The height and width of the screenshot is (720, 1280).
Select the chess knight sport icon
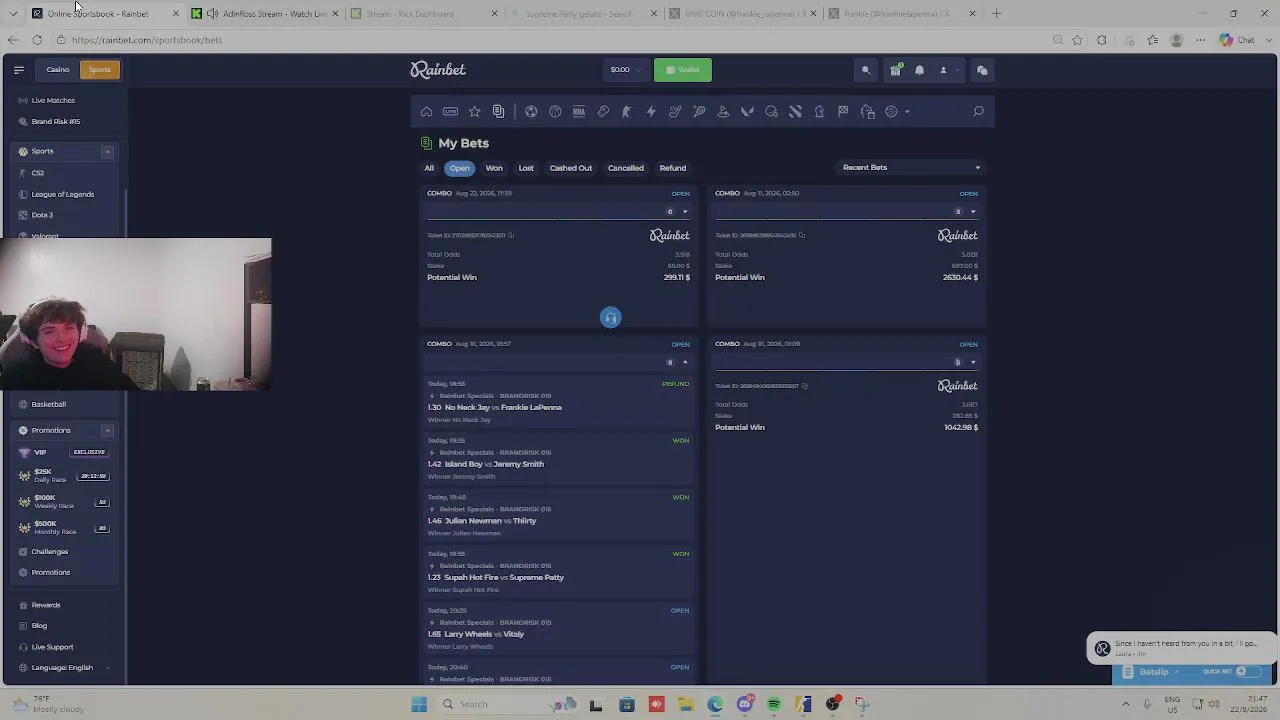(x=819, y=112)
